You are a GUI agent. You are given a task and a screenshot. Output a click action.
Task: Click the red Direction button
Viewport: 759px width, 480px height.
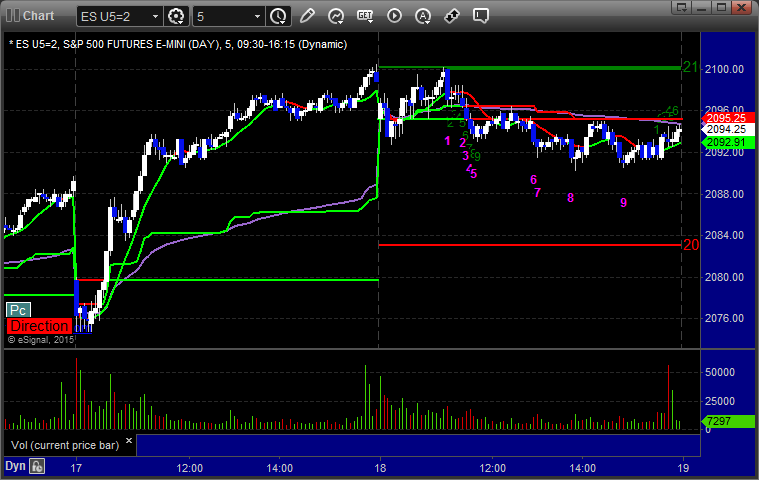(40, 326)
